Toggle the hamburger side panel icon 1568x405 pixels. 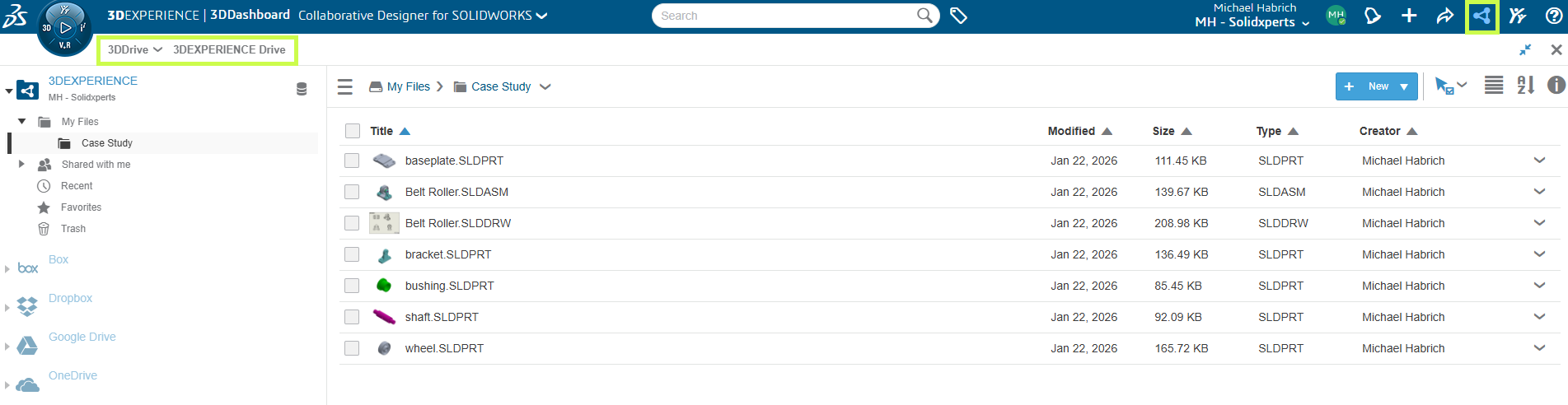click(345, 86)
